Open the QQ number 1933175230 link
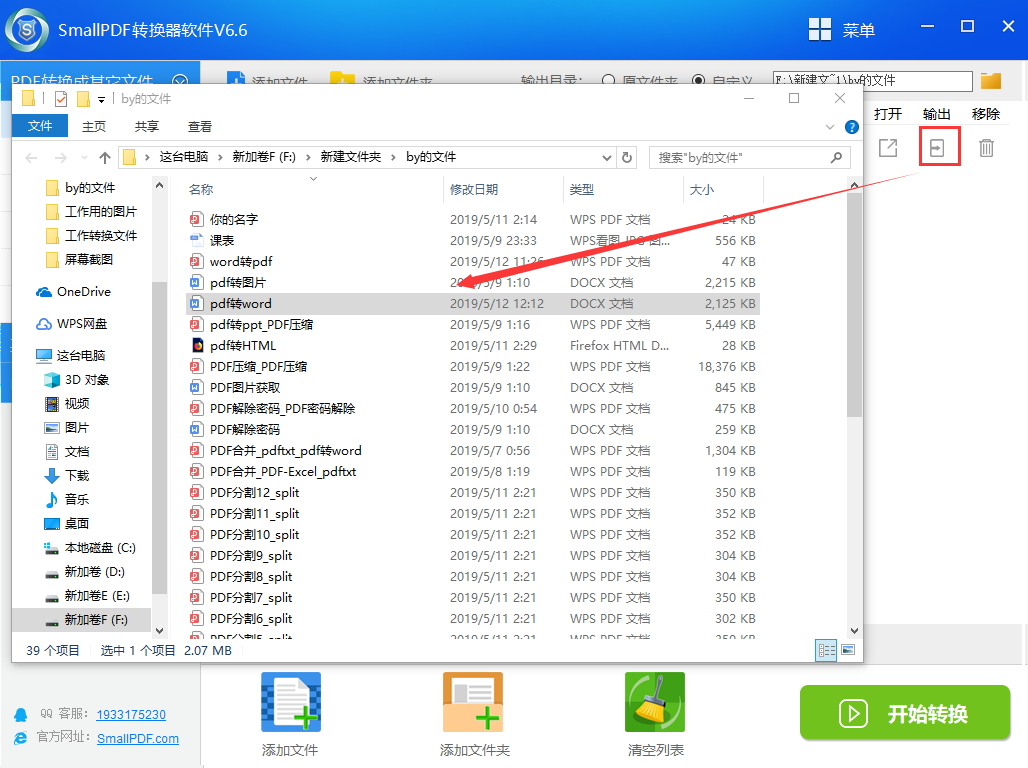 pos(131,715)
